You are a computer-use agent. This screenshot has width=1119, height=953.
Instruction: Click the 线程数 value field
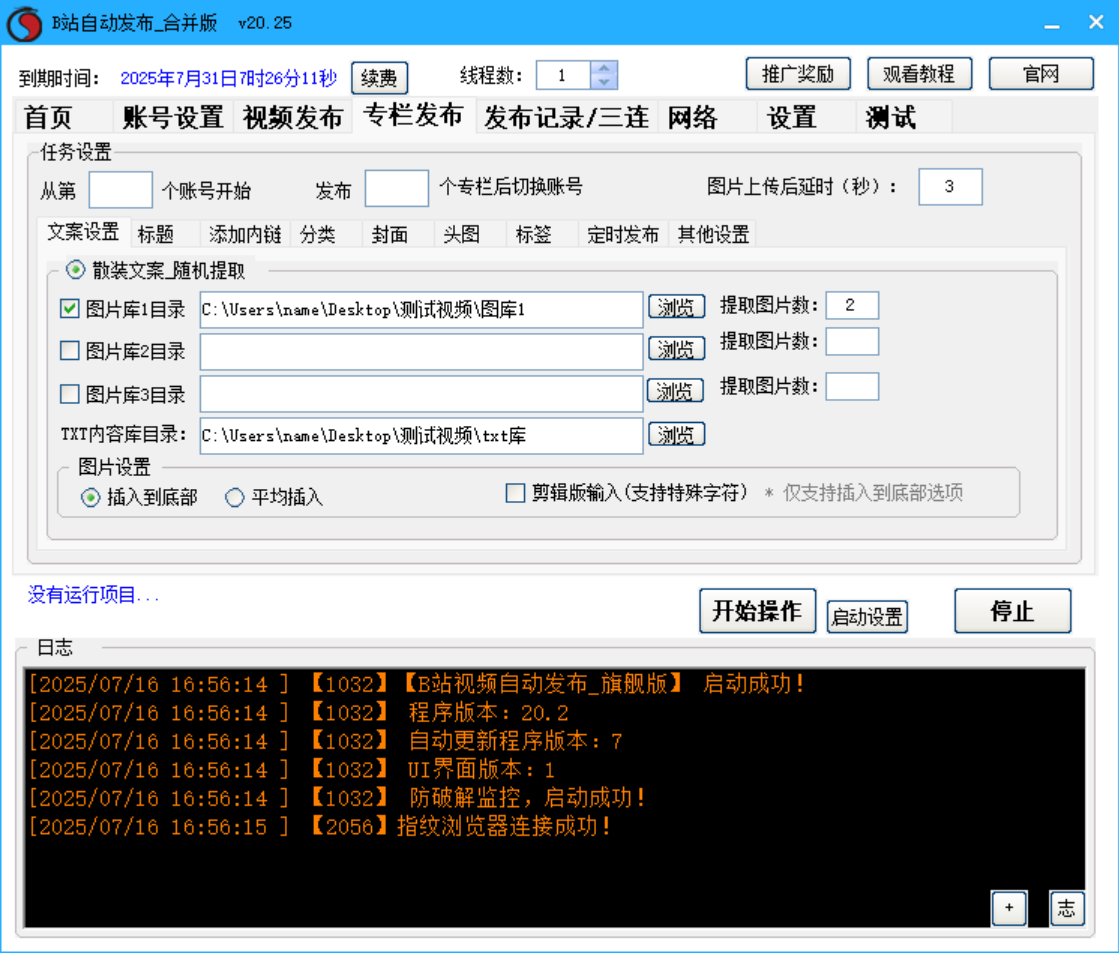564,75
